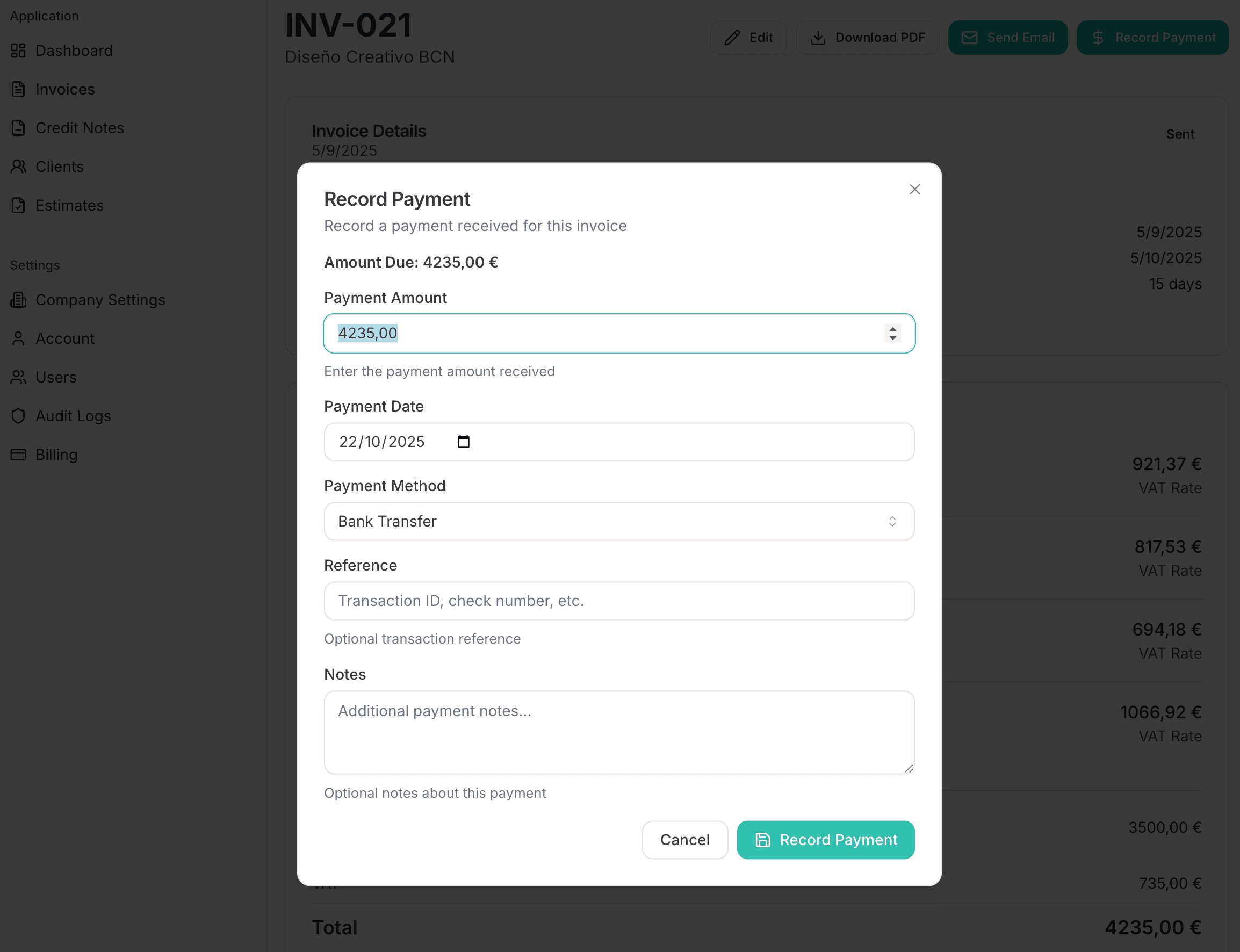This screenshot has width=1240, height=952.
Task: Click the Credit Notes document icon
Action: pos(18,128)
